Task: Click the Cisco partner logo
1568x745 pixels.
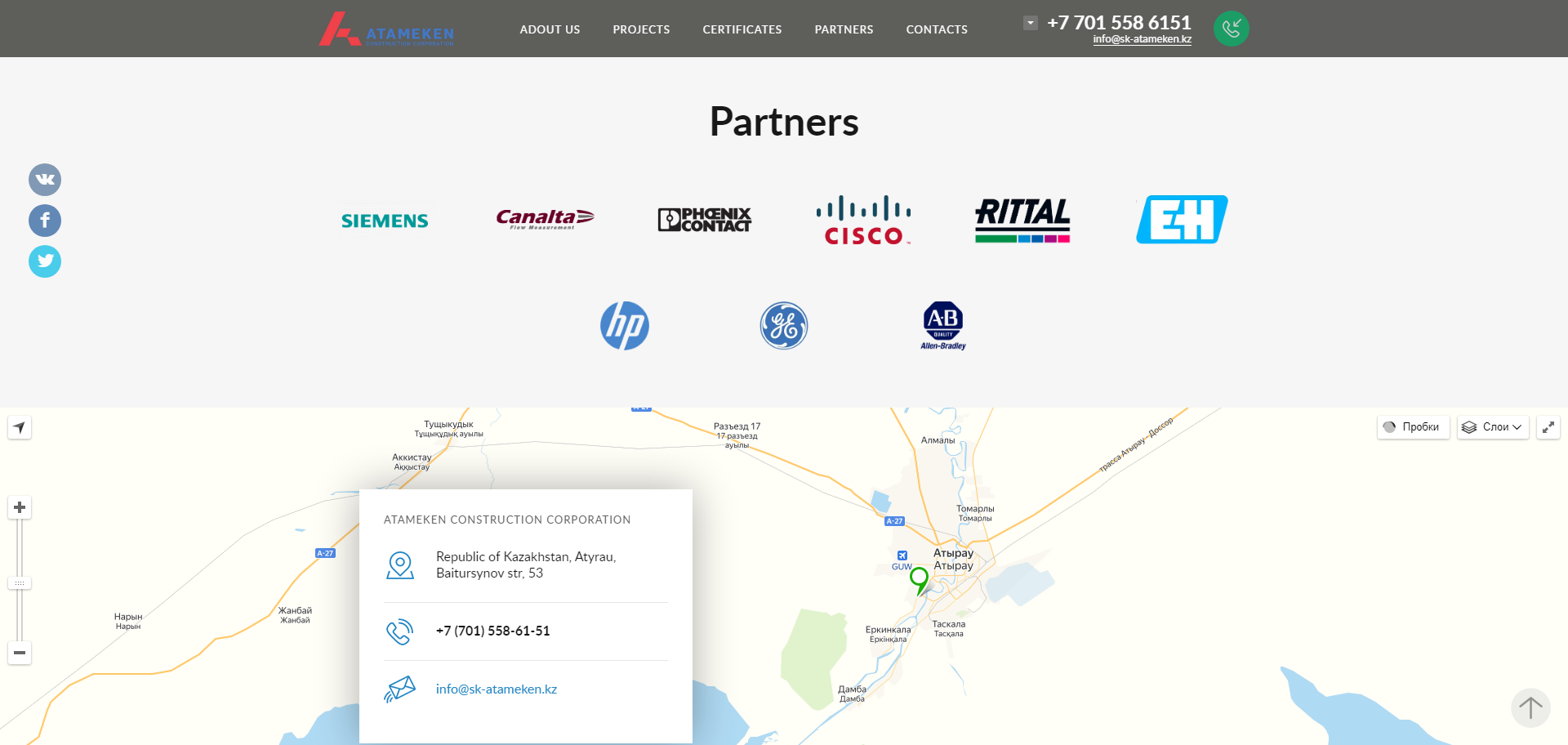Action: coord(863,220)
